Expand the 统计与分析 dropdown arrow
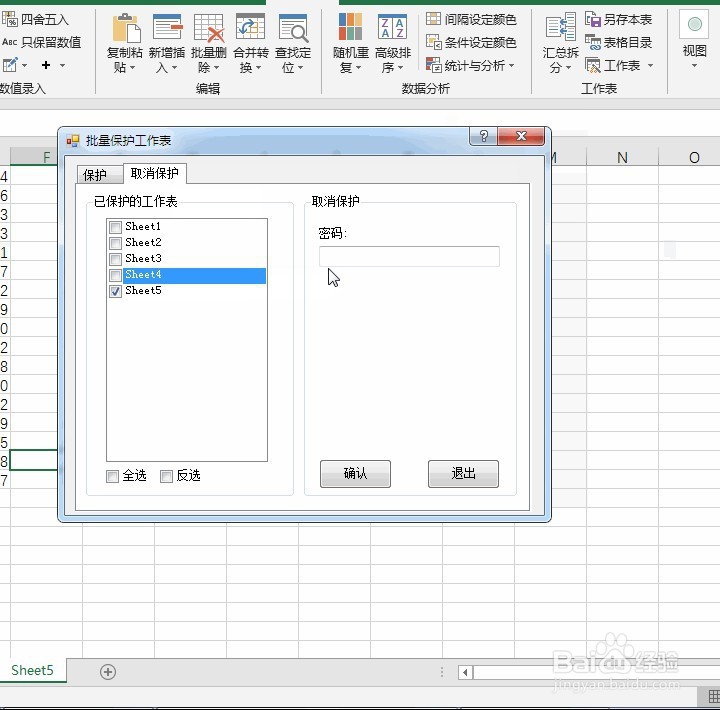 [x=512, y=65]
